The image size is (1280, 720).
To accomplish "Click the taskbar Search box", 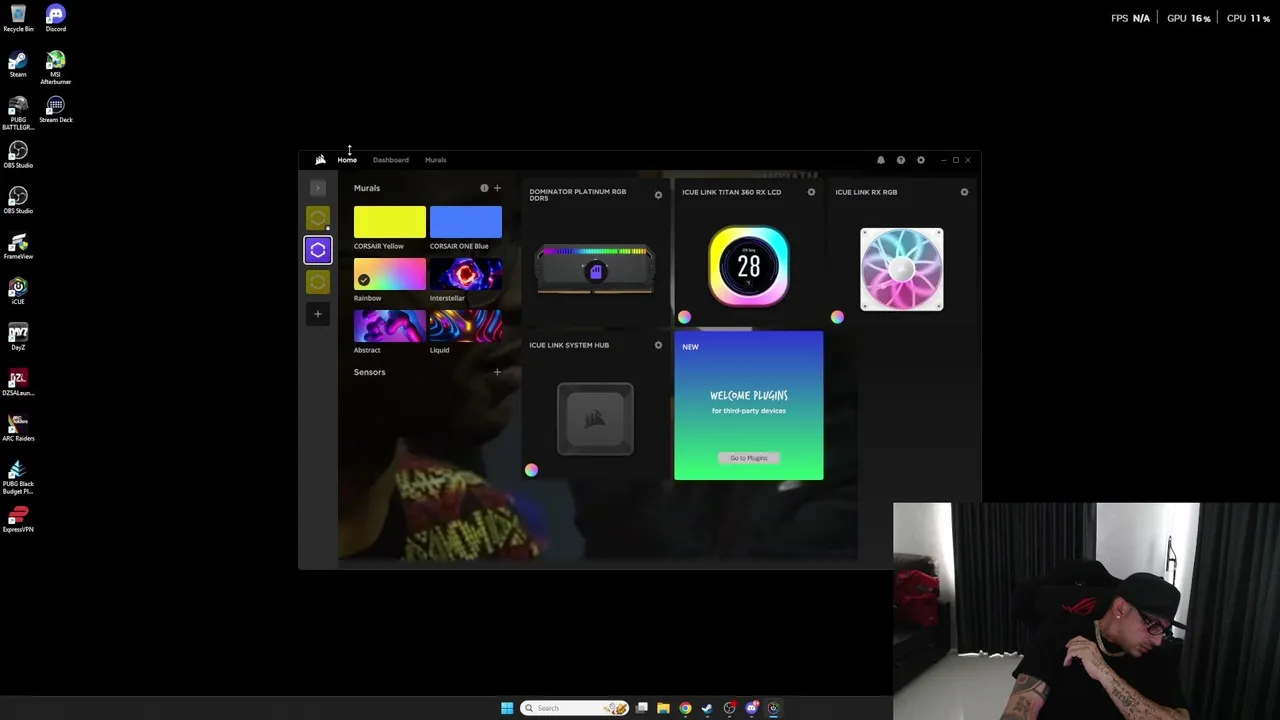I will click(574, 708).
